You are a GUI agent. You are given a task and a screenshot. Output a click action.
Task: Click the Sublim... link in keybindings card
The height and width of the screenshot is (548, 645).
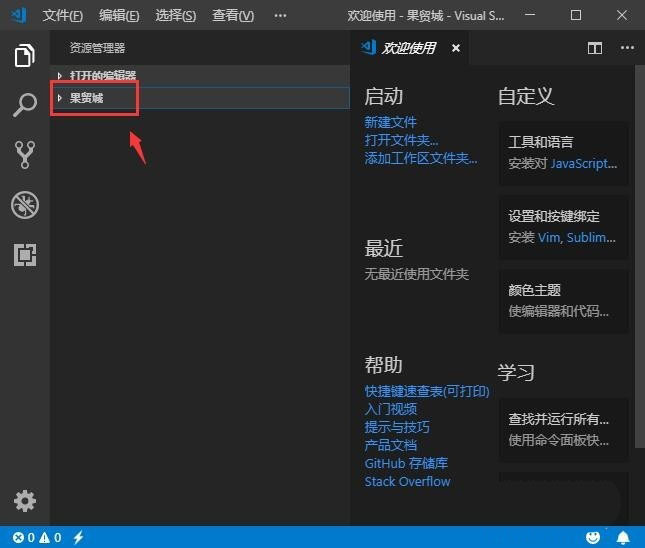[x=591, y=238]
